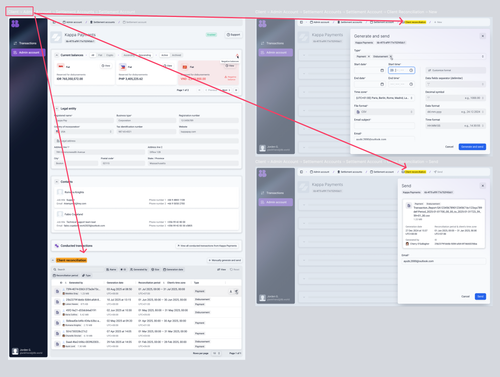500x377 pixels.
Task: Open End date calendar picker
Action: (x=382, y=84)
